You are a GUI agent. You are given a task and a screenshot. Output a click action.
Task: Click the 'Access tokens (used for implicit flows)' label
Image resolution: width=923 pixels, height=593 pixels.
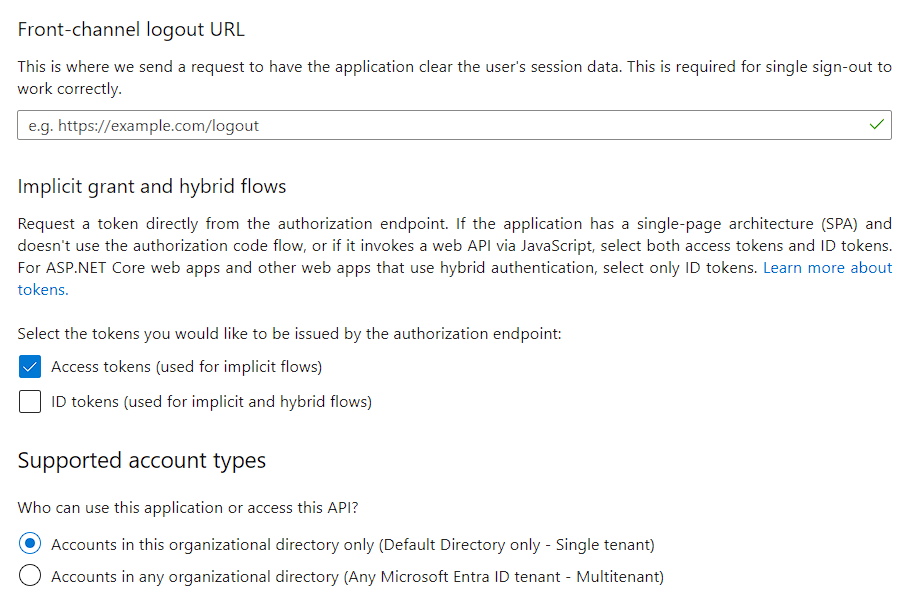click(x=187, y=367)
